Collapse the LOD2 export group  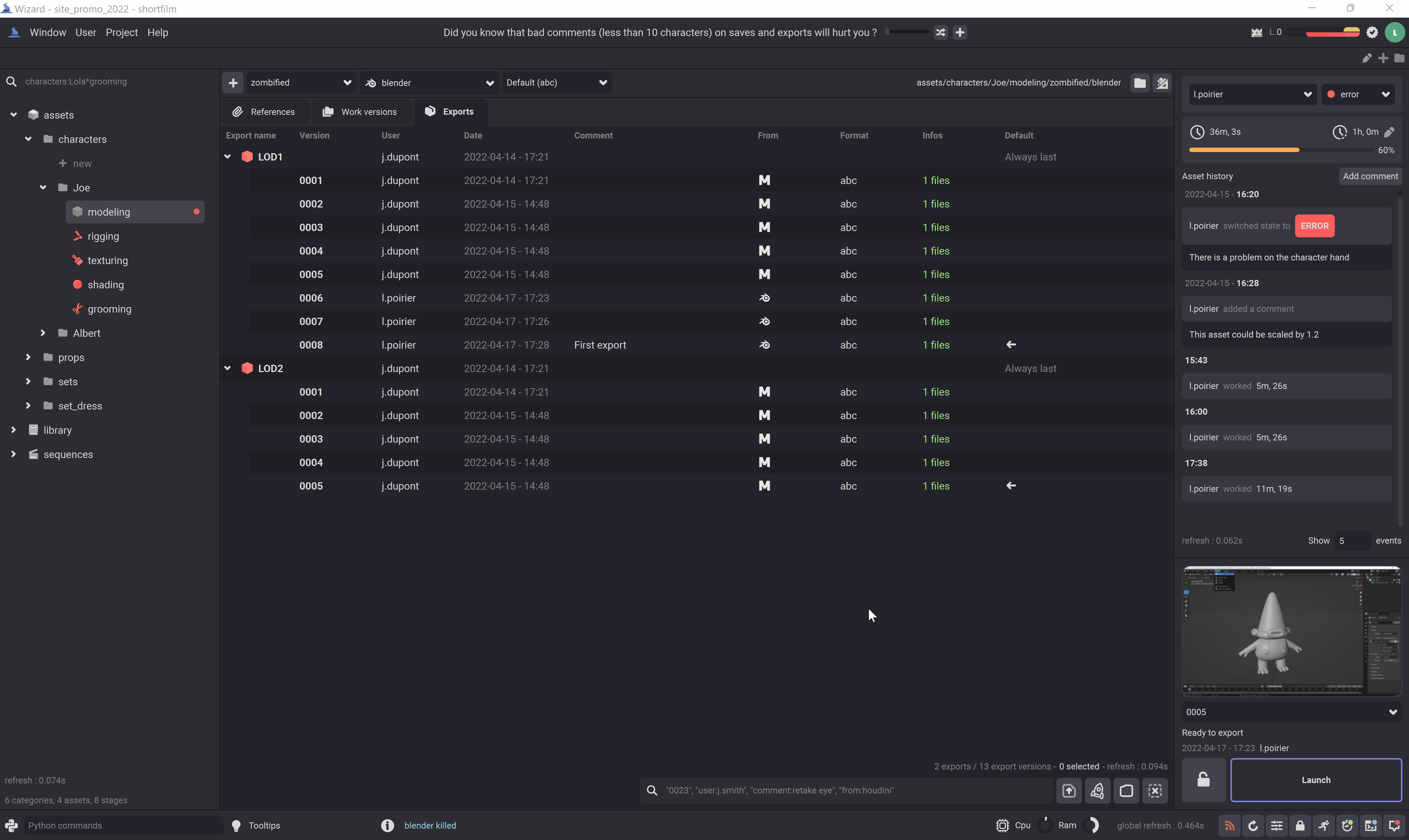(227, 368)
